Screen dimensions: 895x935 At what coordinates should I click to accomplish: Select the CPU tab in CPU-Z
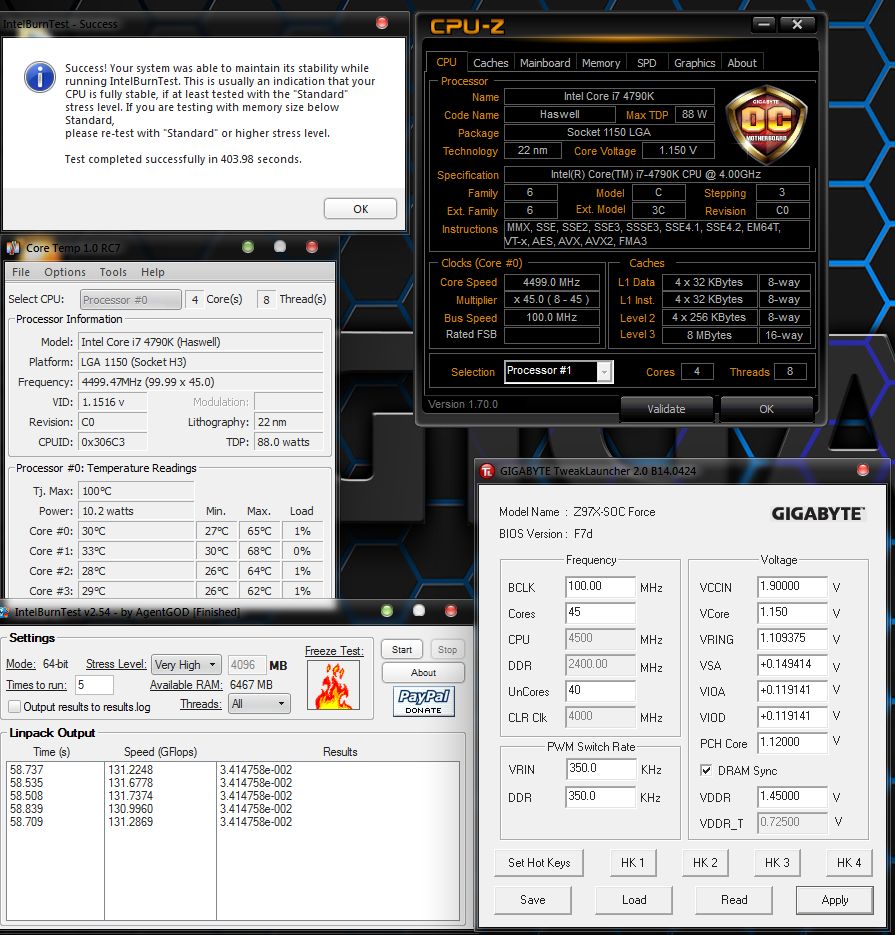click(446, 62)
